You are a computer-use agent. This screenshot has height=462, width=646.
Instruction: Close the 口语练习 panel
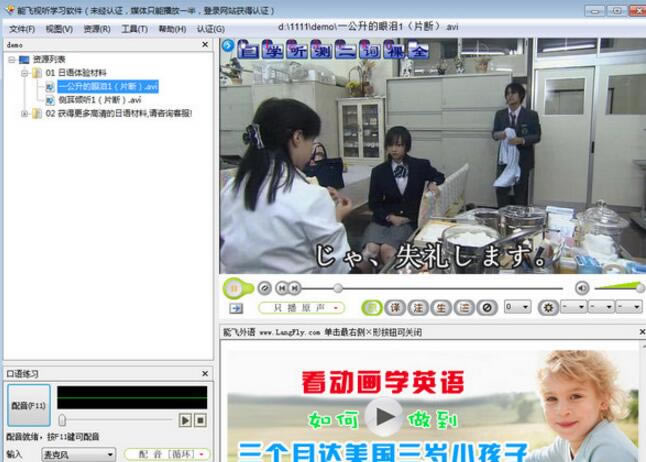tap(205, 373)
